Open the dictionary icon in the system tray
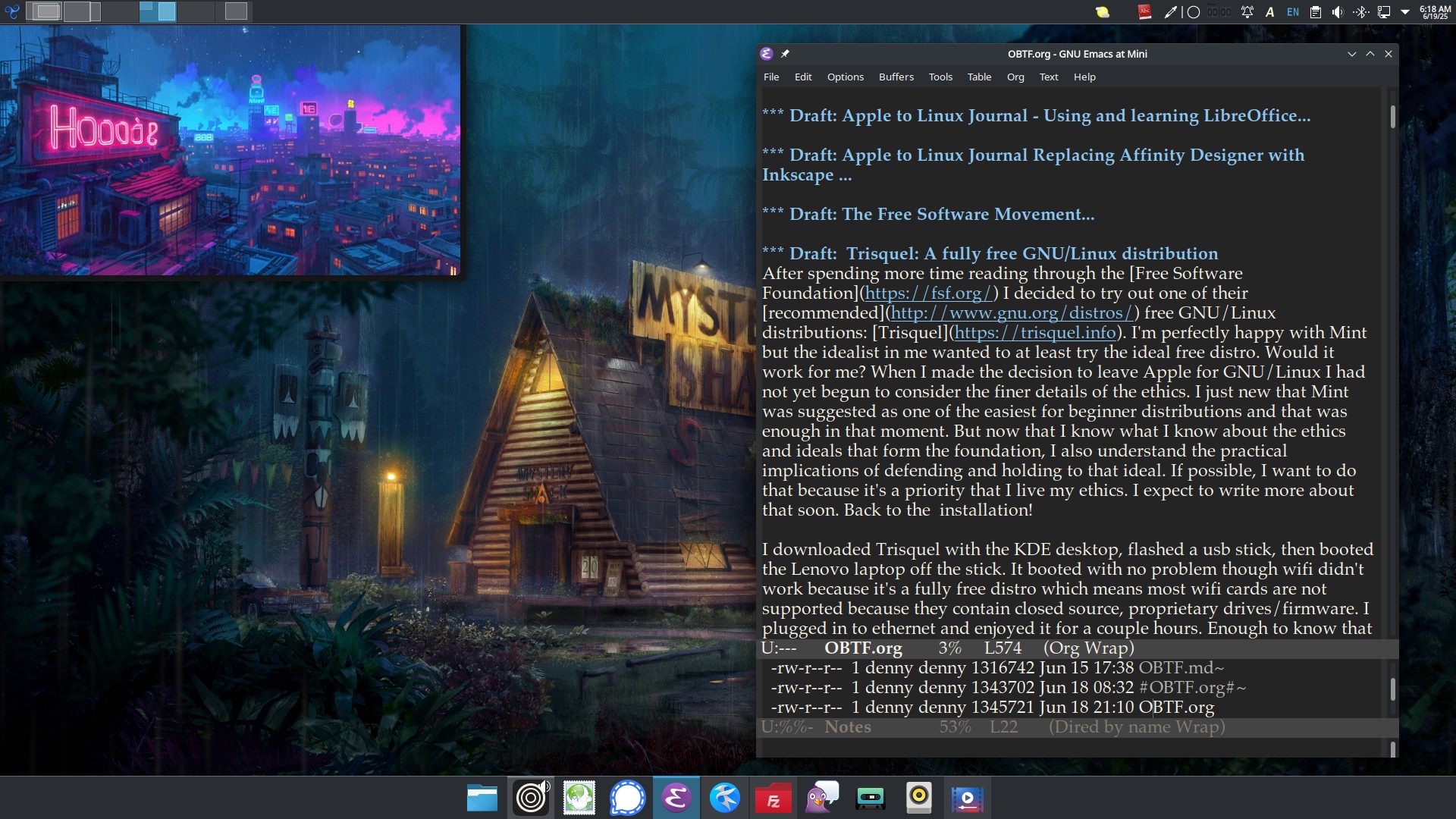 [x=1144, y=11]
